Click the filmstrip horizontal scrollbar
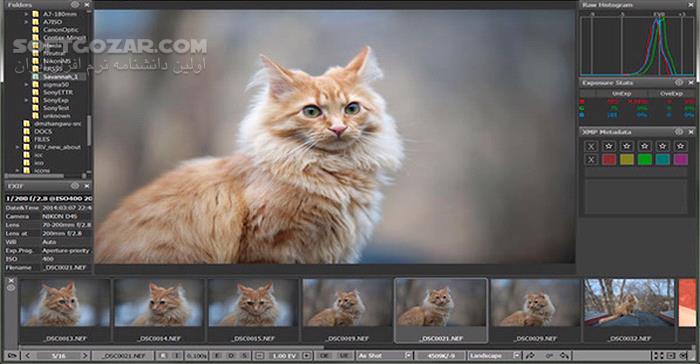Screen dimensions: 700x364 pos(172,347)
